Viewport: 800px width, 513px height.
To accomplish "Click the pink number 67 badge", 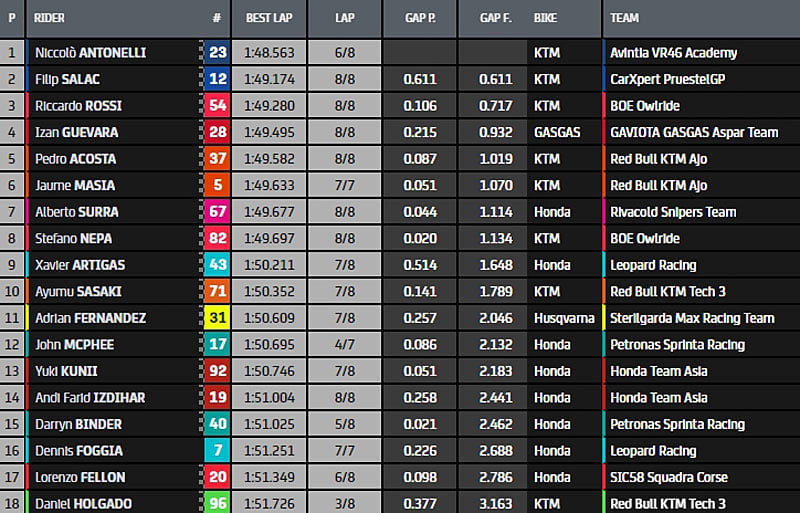I will tap(217, 212).
